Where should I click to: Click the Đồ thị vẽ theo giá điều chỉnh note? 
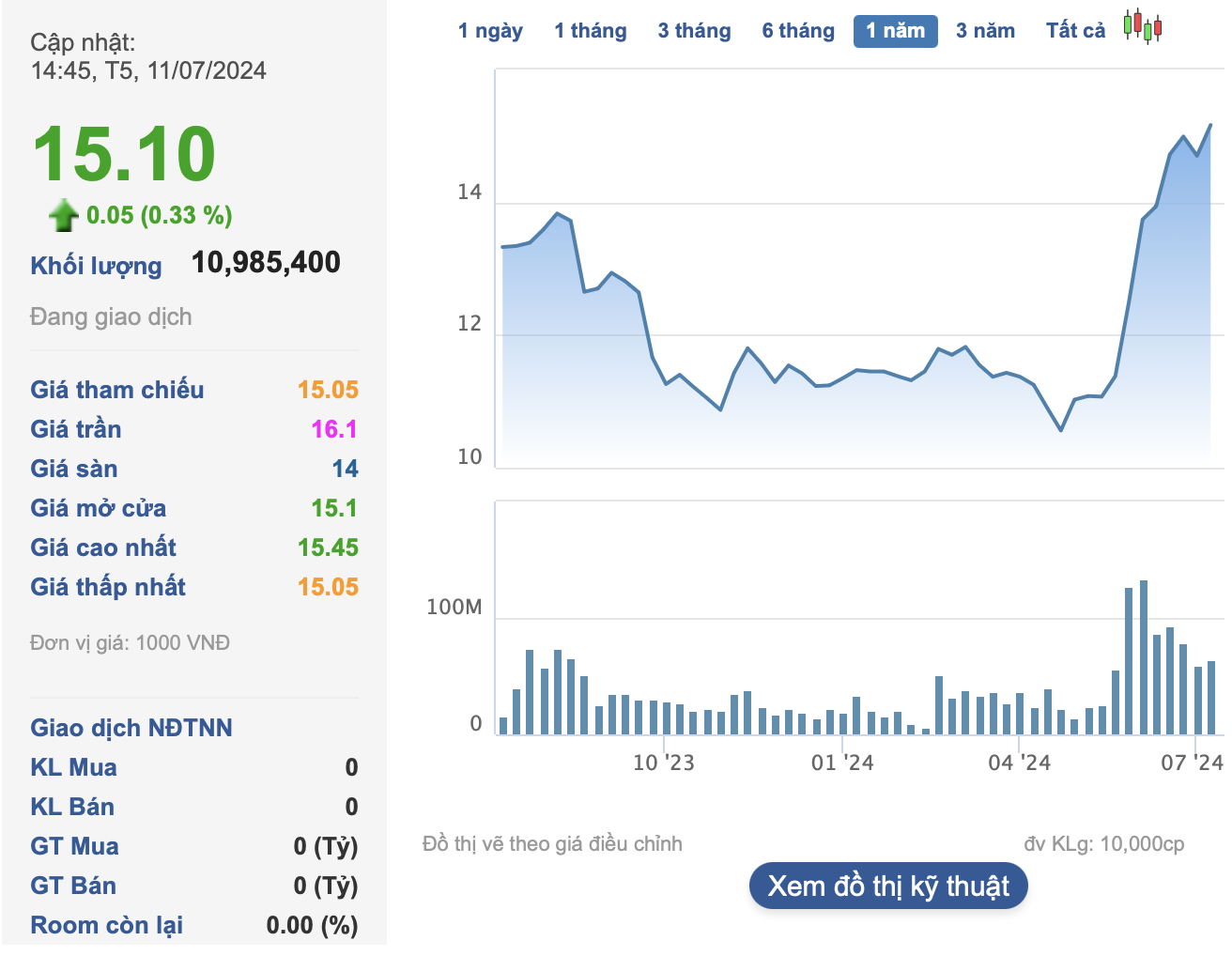tap(552, 843)
